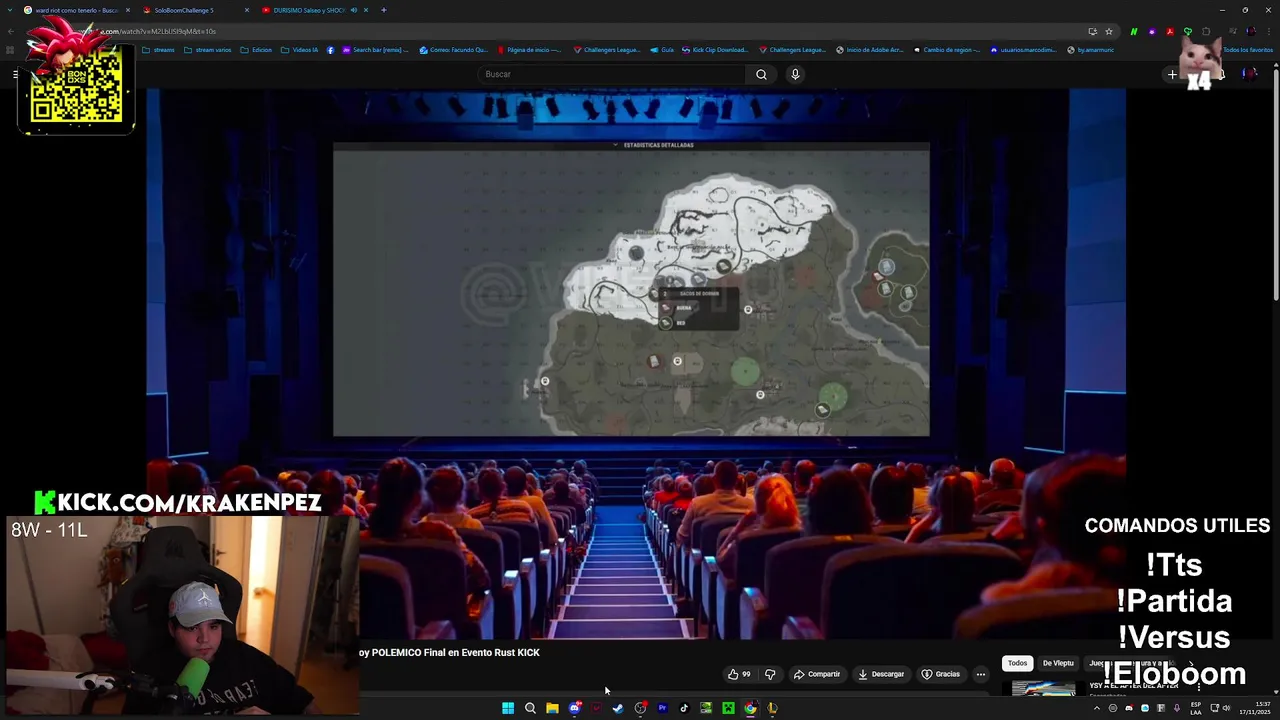The image size is (1280, 720).
Task: Open the usuarios.marcodimi bookmark
Action: [x=1022, y=49]
